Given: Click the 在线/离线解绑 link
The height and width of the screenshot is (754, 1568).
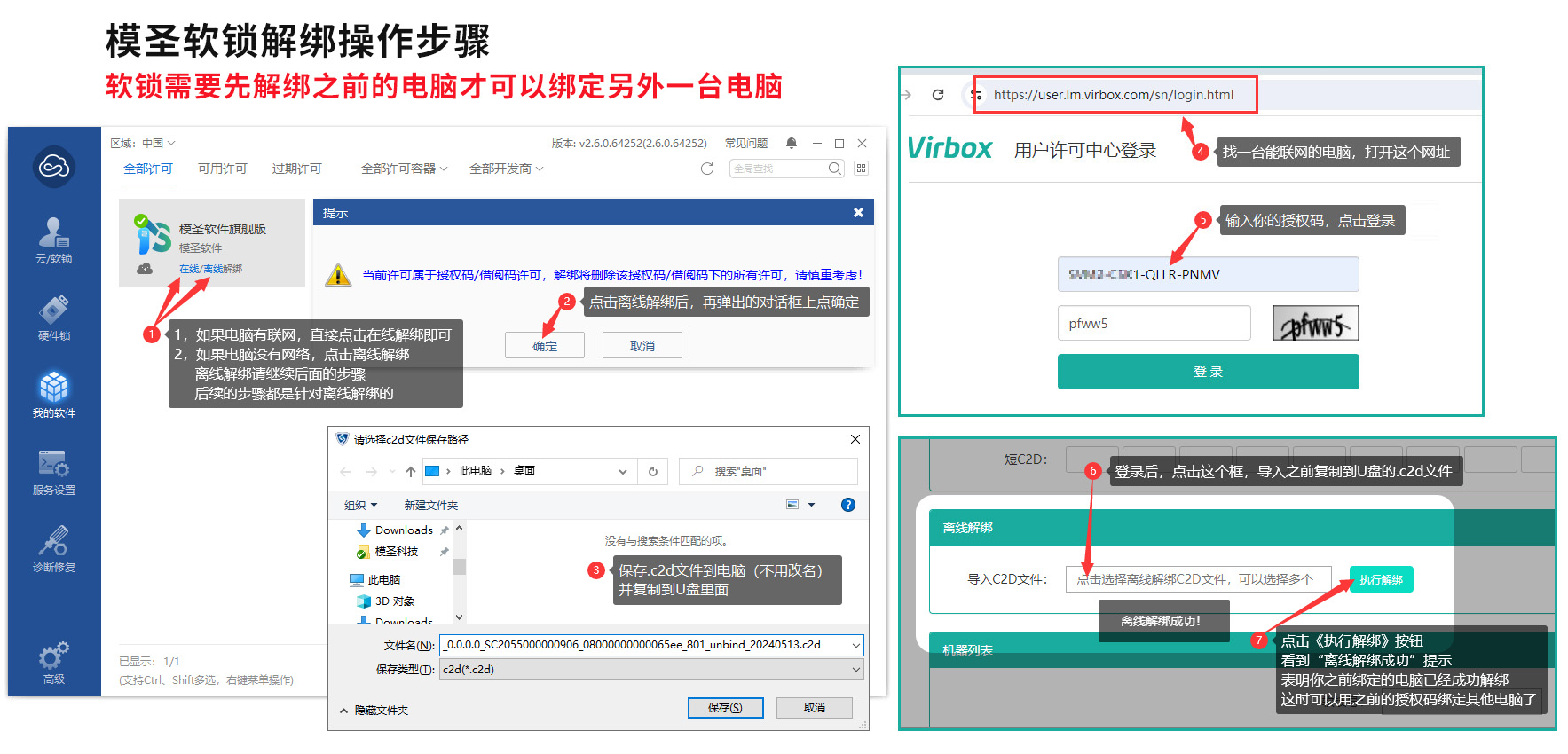Looking at the screenshot, I should click(x=210, y=269).
